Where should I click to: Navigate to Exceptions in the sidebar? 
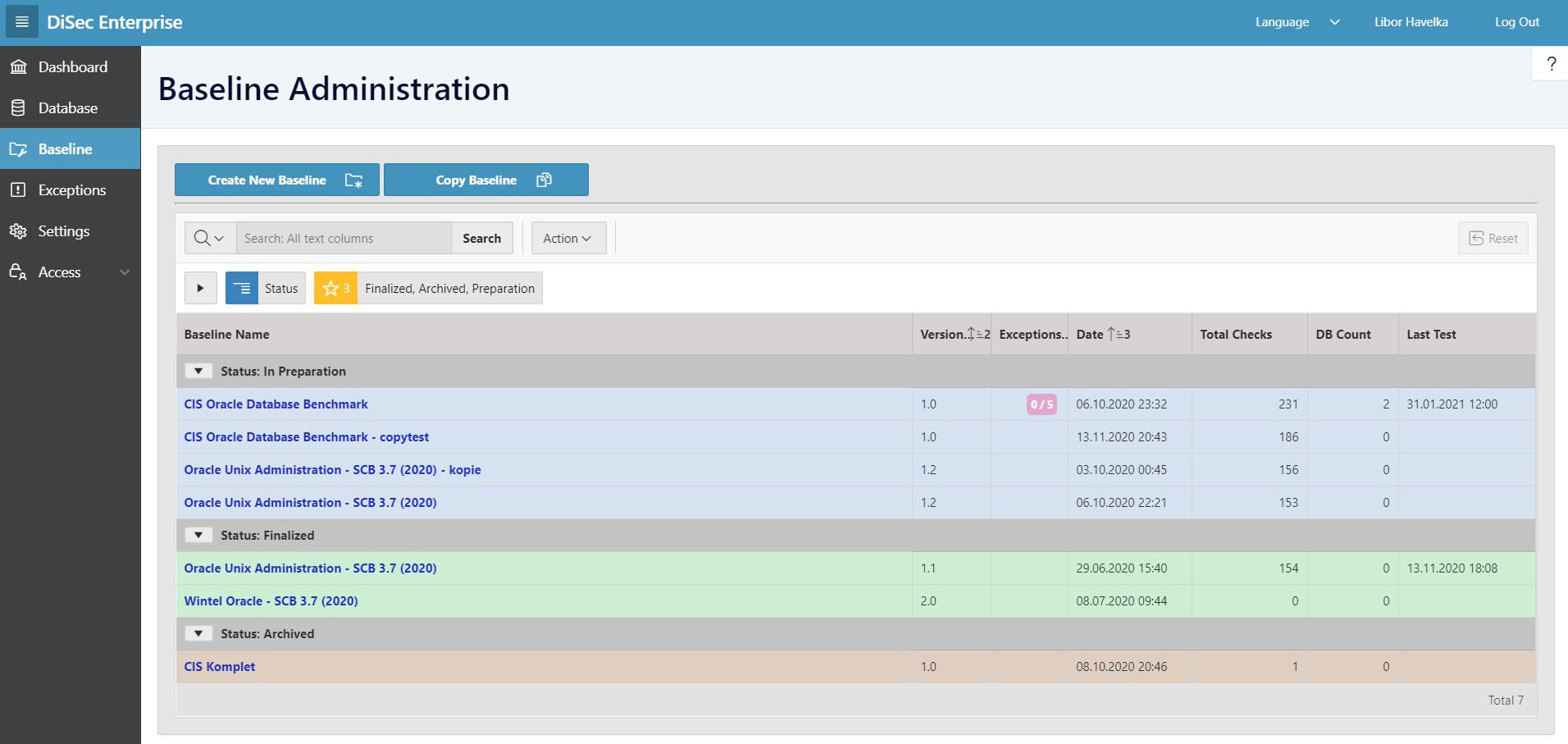(x=71, y=190)
